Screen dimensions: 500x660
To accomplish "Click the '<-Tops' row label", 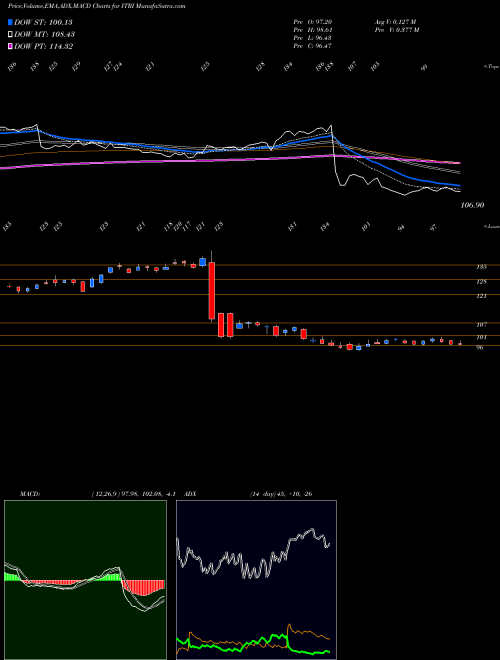I will tap(492, 67).
